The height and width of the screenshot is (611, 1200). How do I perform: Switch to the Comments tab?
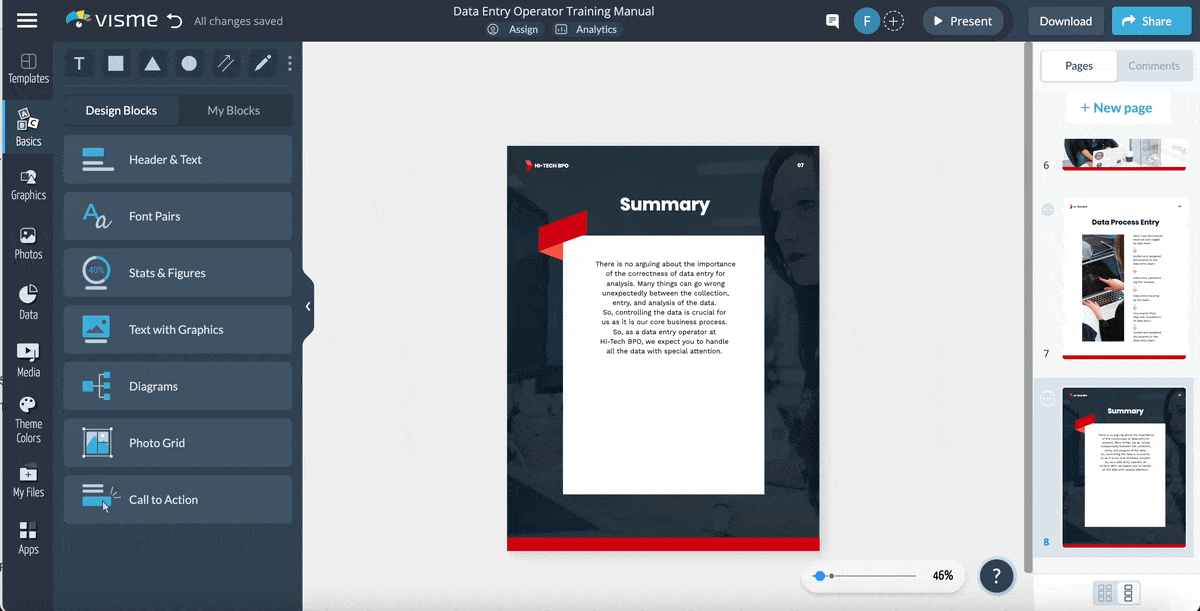(x=1154, y=66)
